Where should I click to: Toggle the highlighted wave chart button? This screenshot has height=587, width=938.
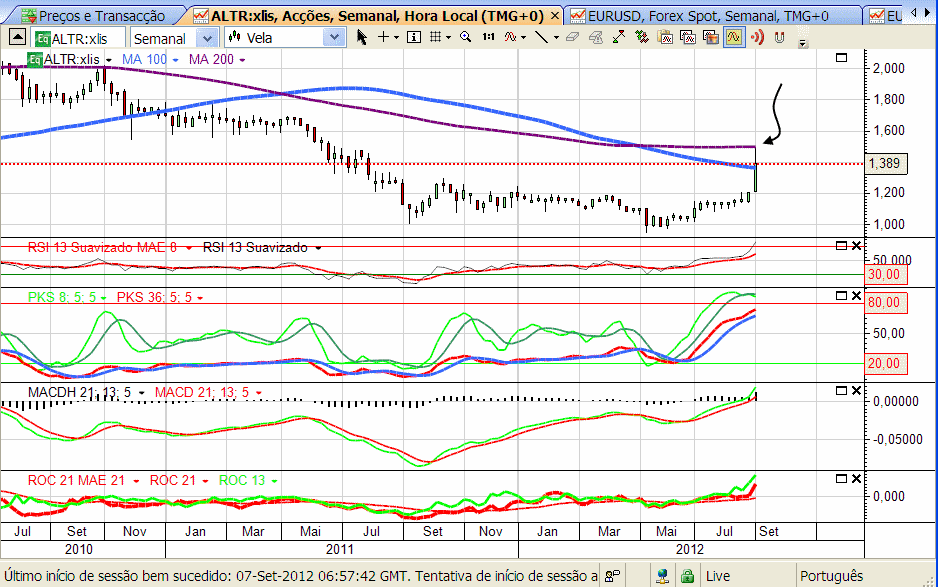(x=734, y=38)
